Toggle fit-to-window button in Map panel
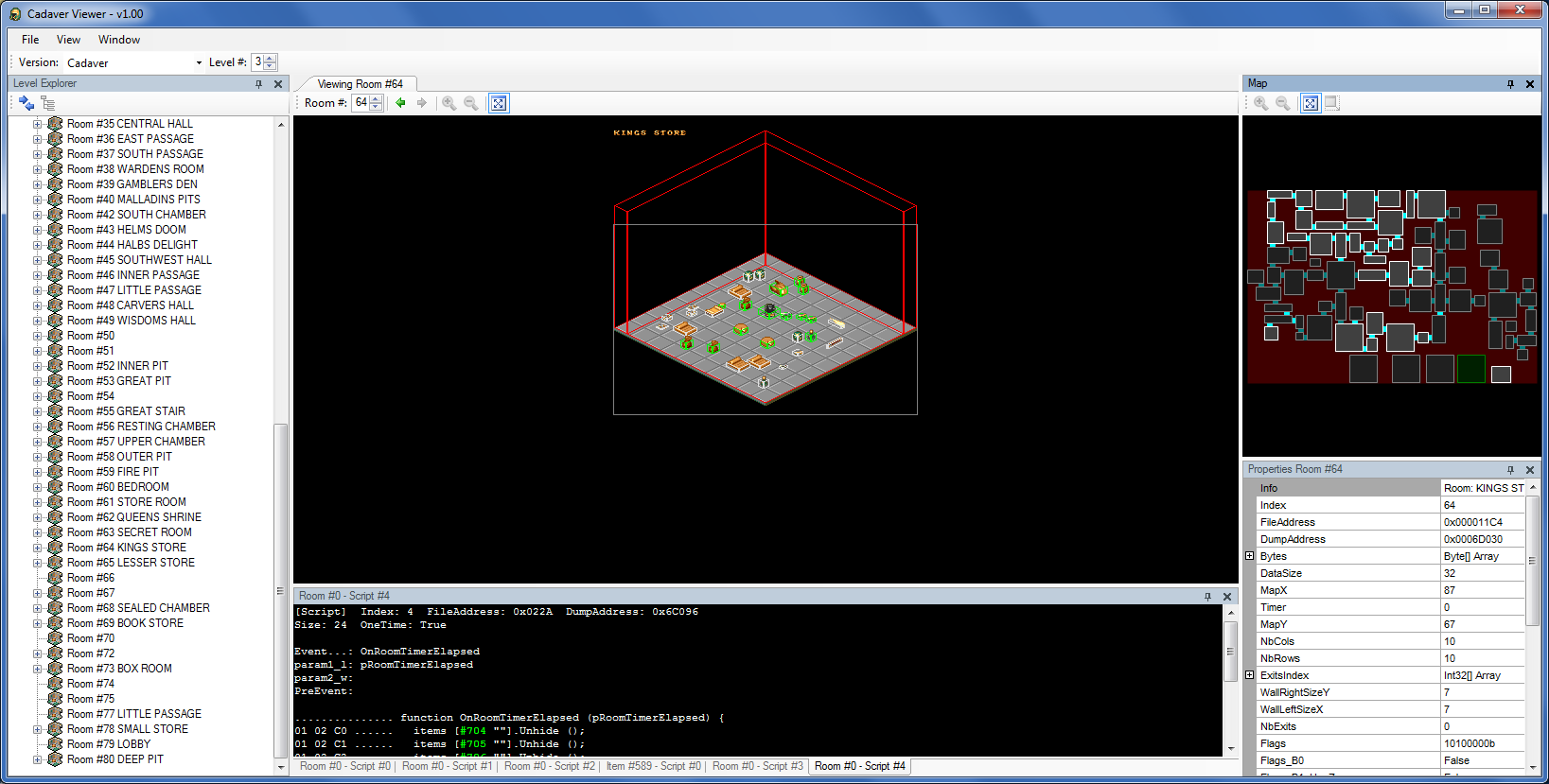Image resolution: width=1549 pixels, height=784 pixels. pos(1311,103)
